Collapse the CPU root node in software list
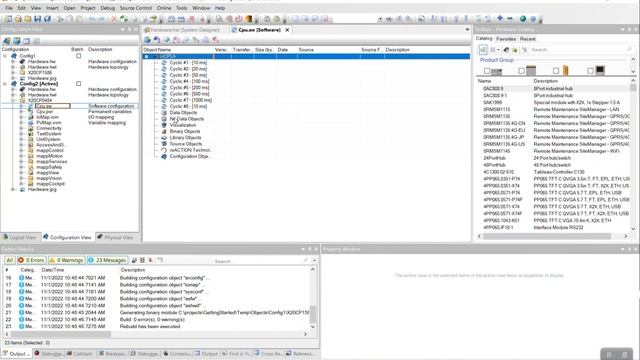The image size is (640, 360). [x=147, y=56]
